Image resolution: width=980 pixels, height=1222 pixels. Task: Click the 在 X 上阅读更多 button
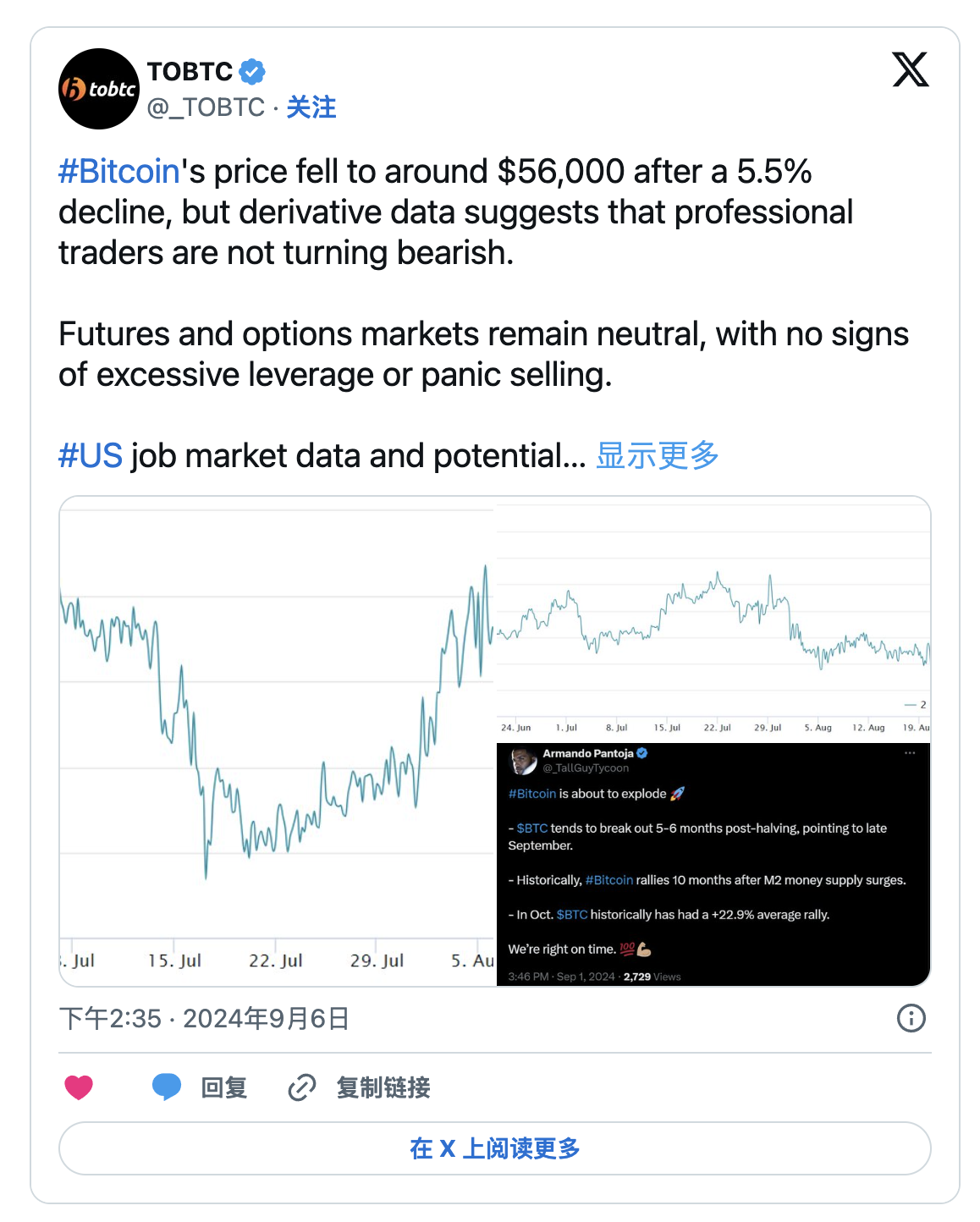click(x=495, y=1148)
